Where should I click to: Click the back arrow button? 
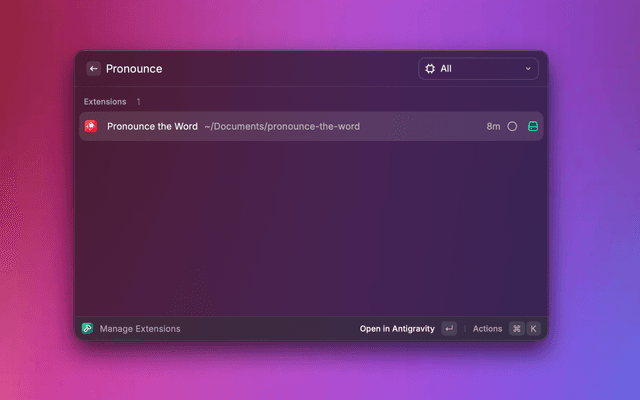pyautogui.click(x=93, y=69)
